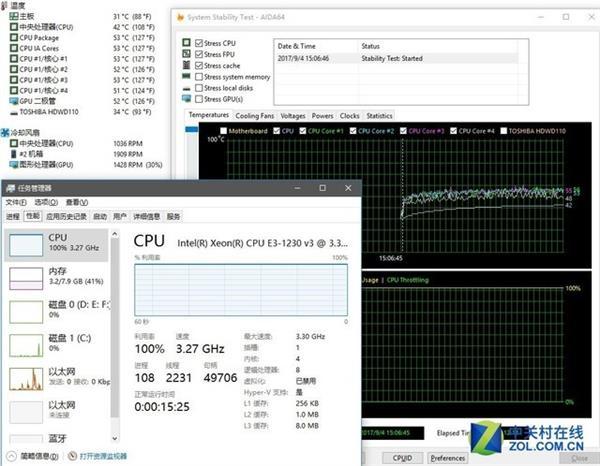The height and width of the screenshot is (466, 600).
Task: Click the Stress system memory icon
Action: [186, 76]
